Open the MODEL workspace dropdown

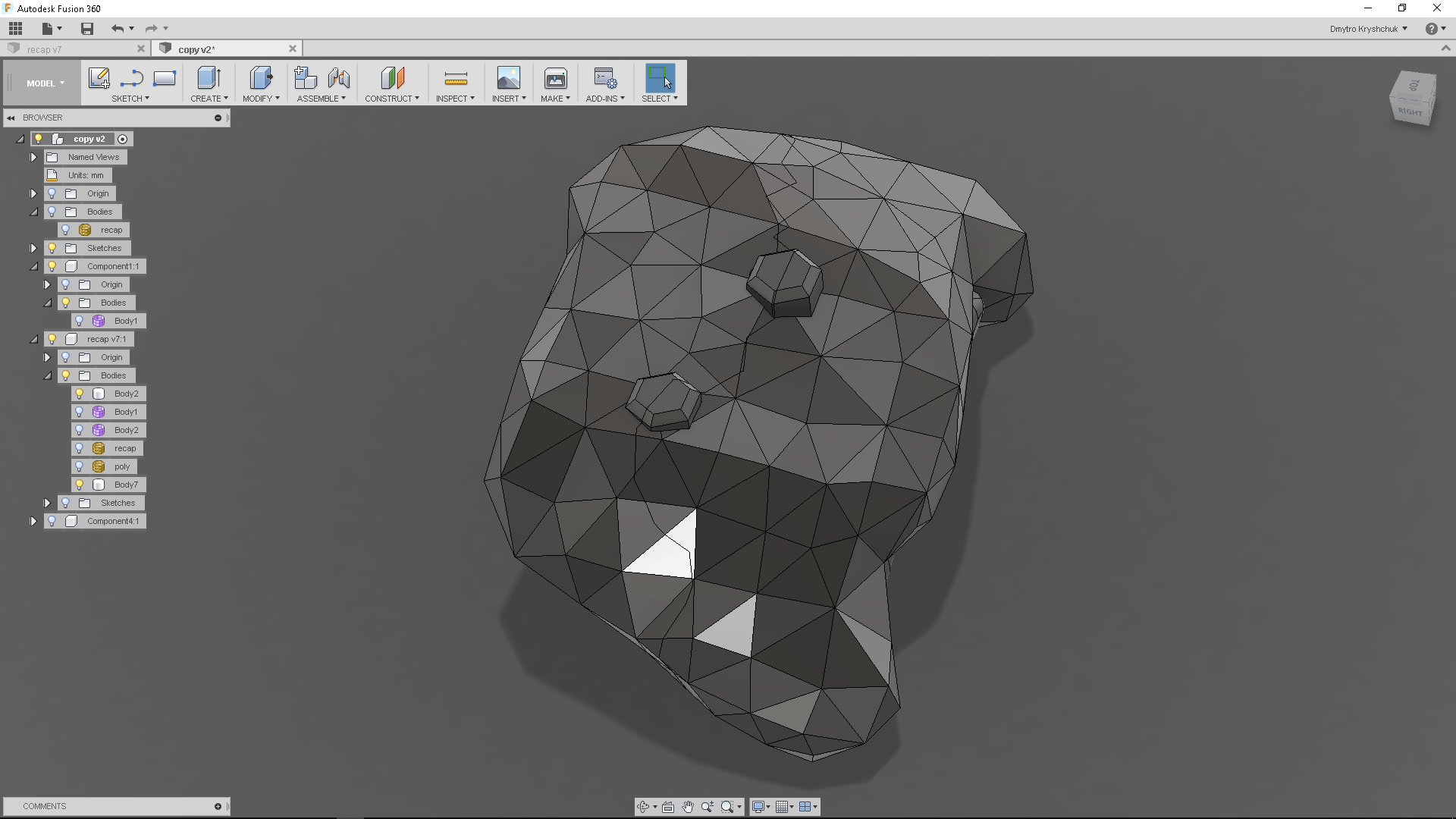click(x=44, y=83)
